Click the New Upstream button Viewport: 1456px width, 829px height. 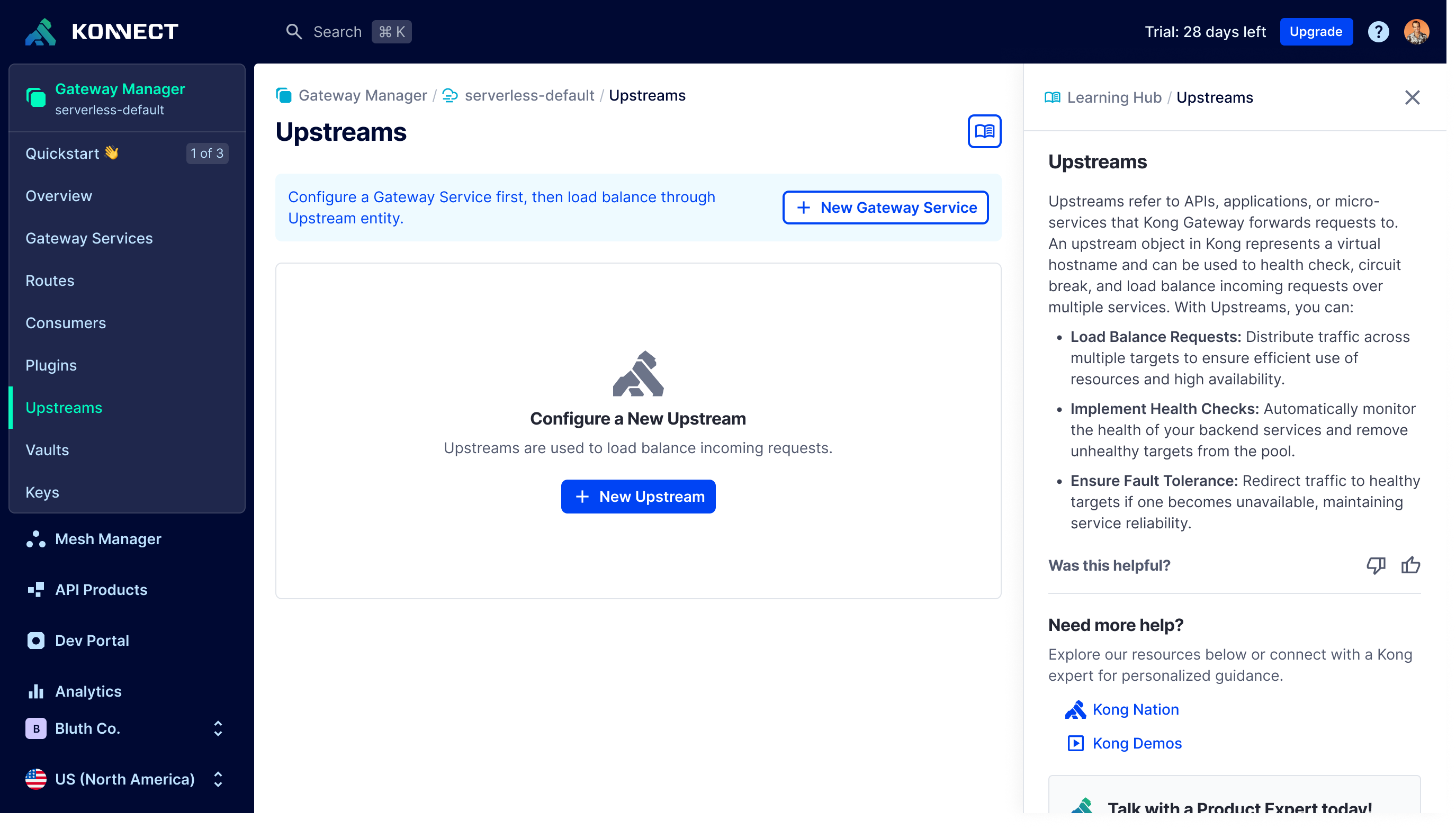[x=638, y=497]
